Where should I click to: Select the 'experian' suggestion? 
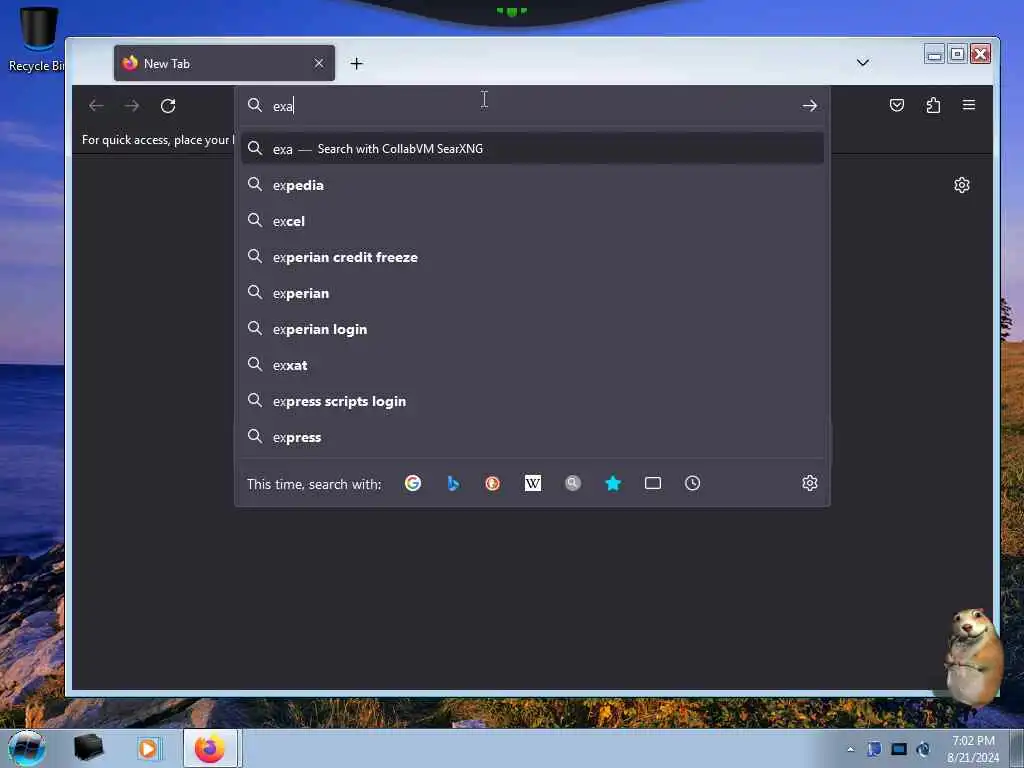pyautogui.click(x=532, y=293)
